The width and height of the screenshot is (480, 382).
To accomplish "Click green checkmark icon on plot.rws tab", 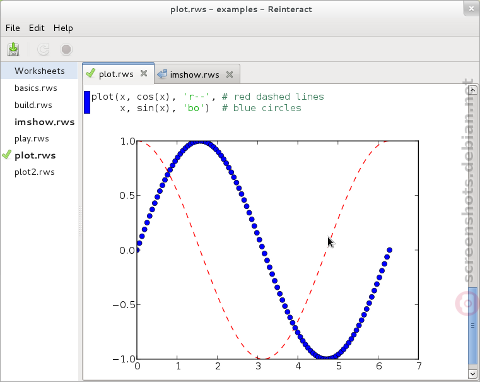I will pos(90,73).
